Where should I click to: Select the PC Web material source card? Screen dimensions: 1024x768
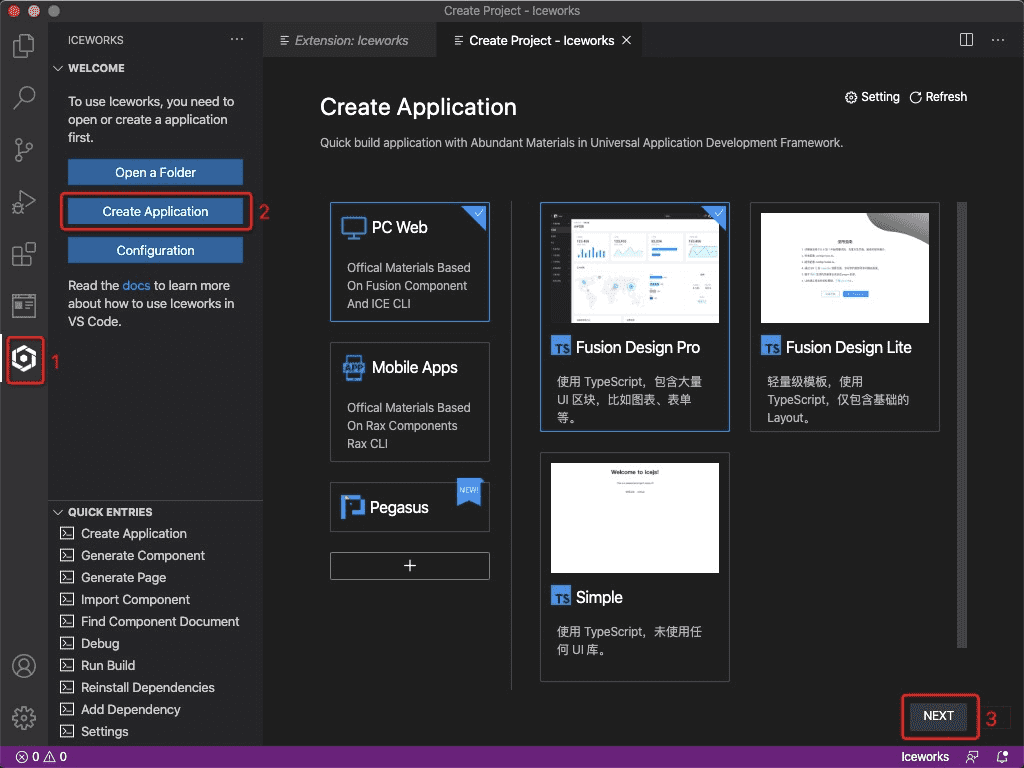409,262
